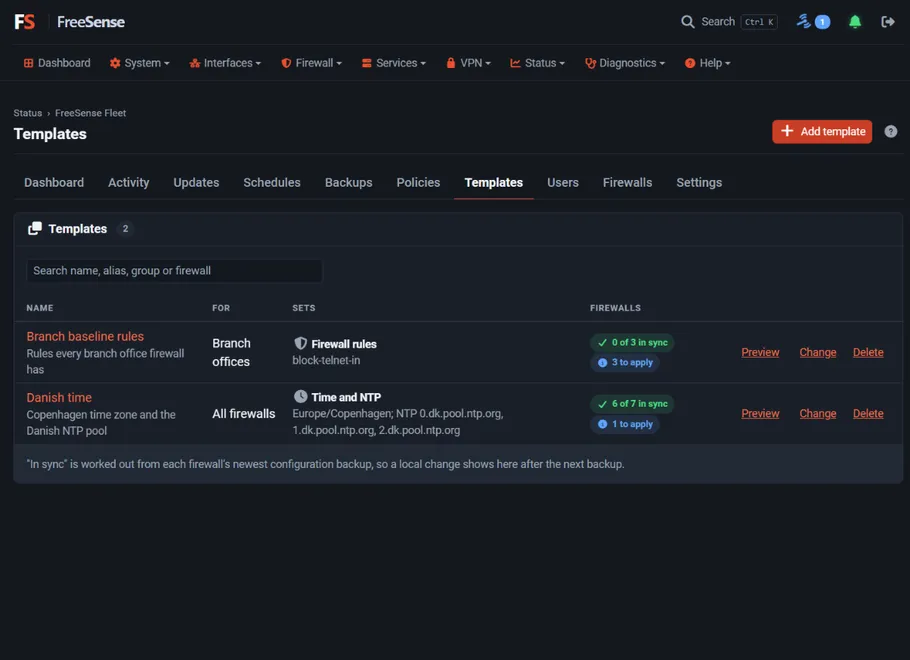
Task: Click the FreeSense FS logo
Action: click(x=24, y=22)
